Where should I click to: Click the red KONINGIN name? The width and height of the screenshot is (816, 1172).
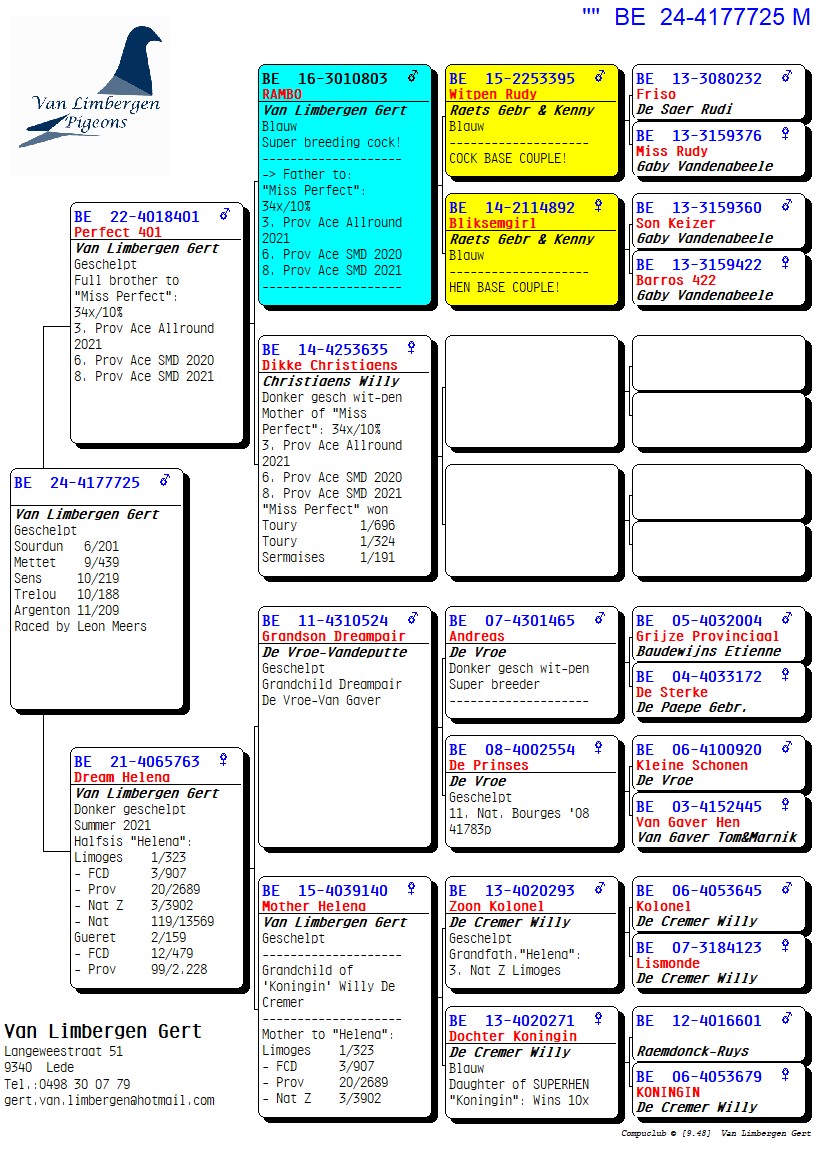668,1092
